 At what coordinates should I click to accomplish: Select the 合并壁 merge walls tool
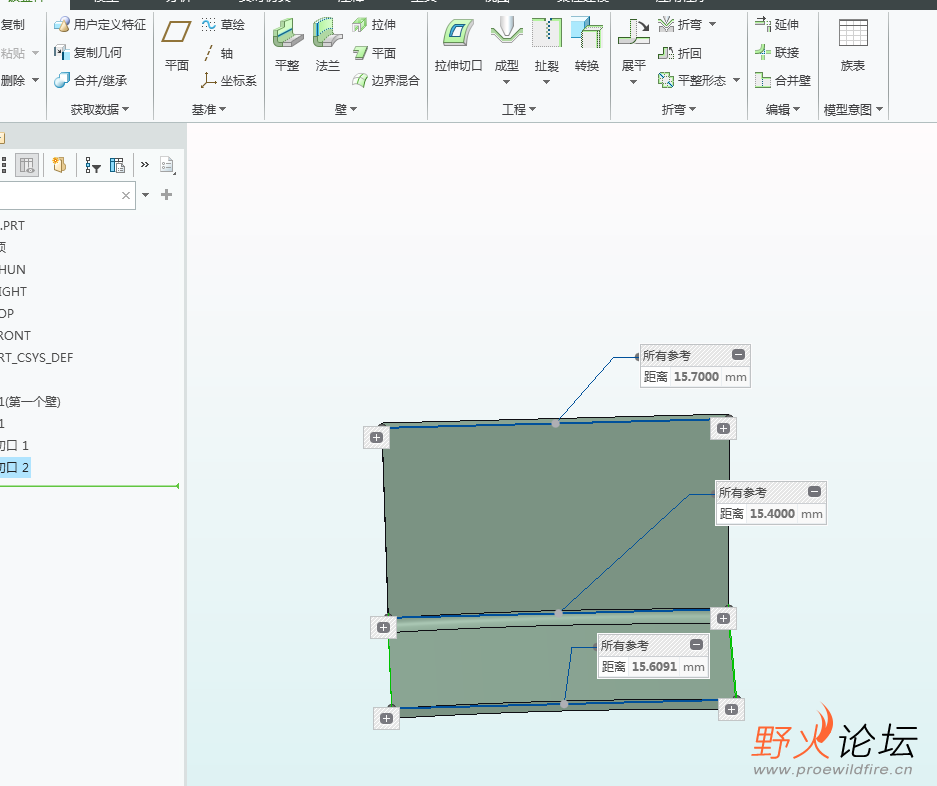(x=783, y=80)
